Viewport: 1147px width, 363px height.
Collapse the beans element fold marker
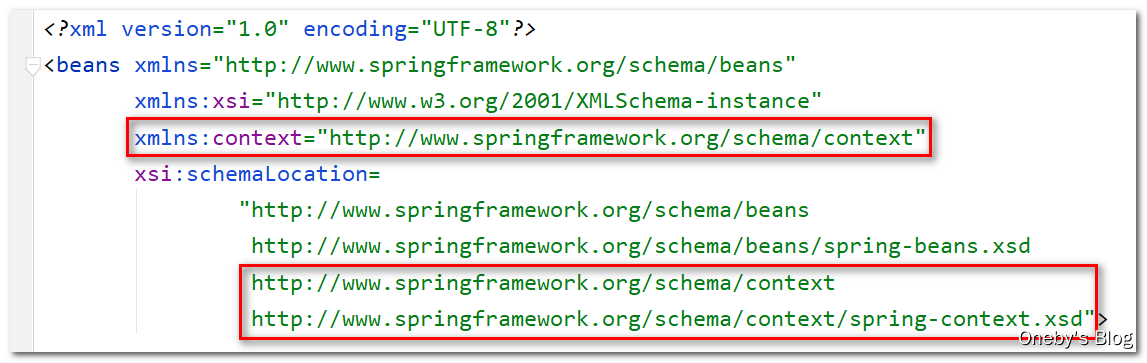pos(33,67)
